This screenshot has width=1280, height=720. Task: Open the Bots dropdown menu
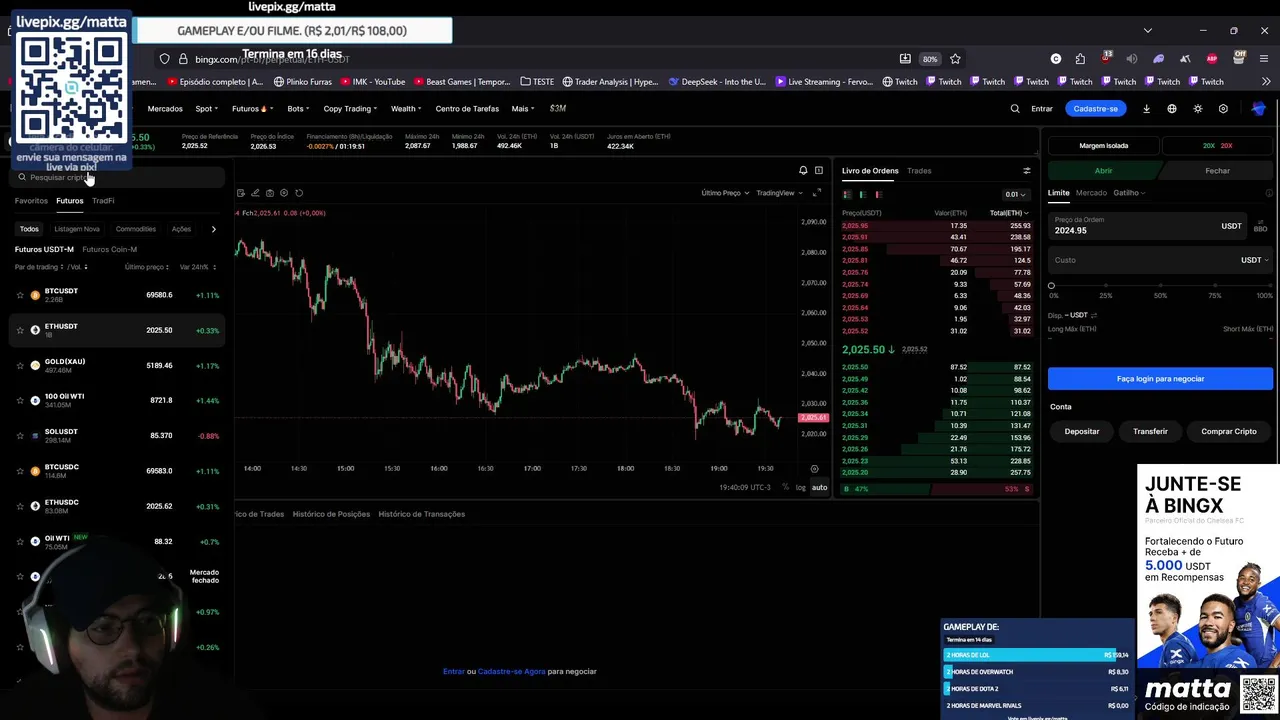click(298, 109)
